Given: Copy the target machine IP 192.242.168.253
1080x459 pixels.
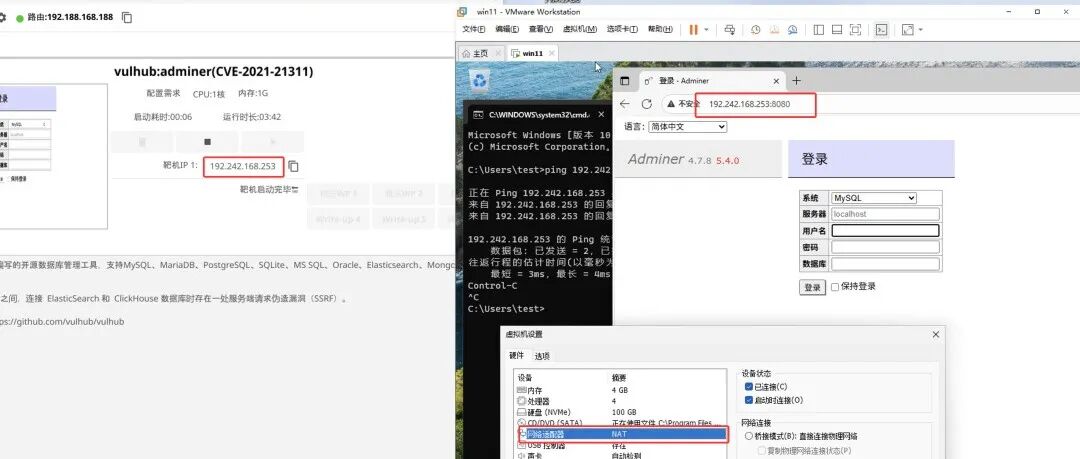Looking at the screenshot, I should click(x=293, y=166).
